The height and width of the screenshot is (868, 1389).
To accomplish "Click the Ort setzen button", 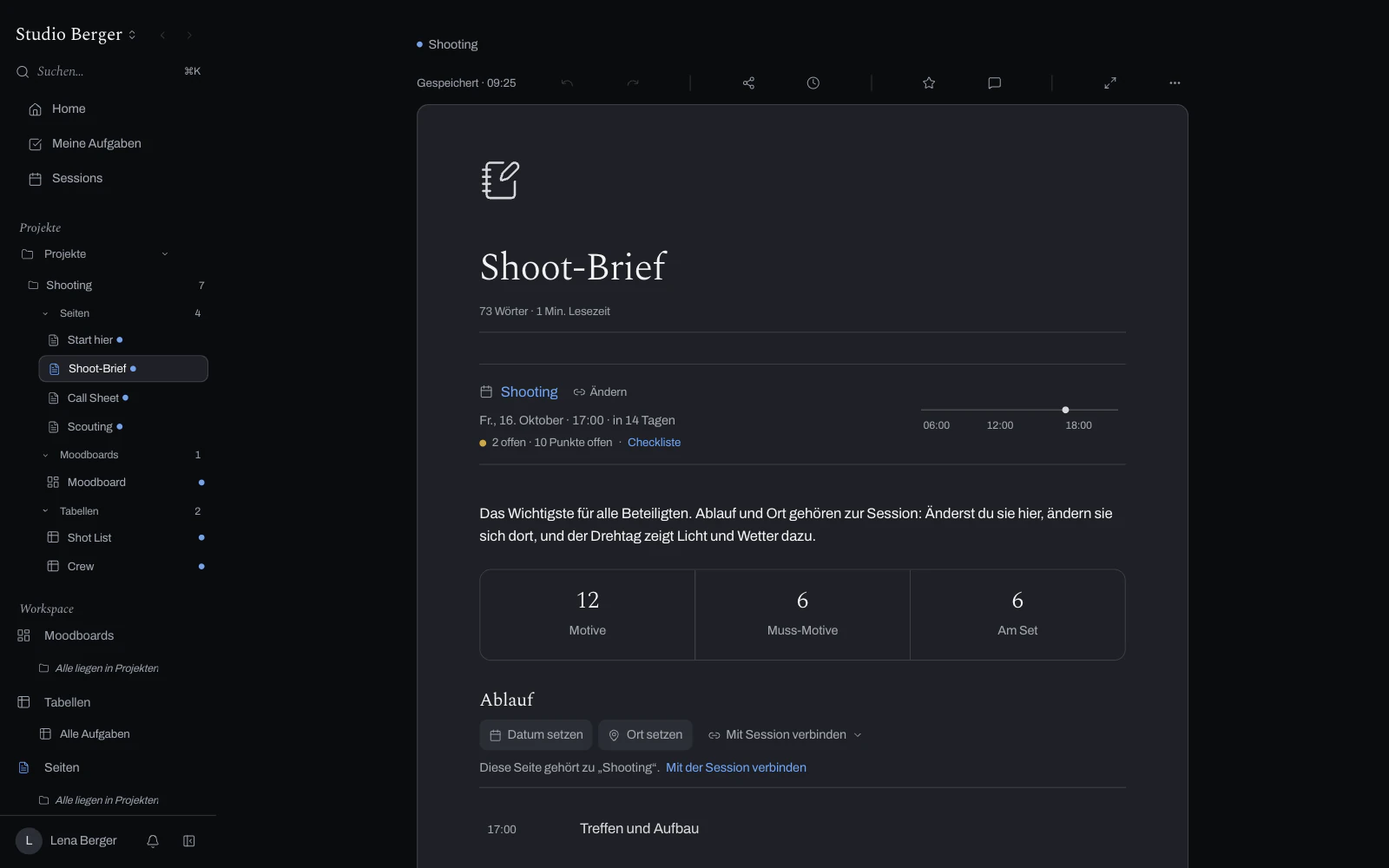I will [645, 735].
